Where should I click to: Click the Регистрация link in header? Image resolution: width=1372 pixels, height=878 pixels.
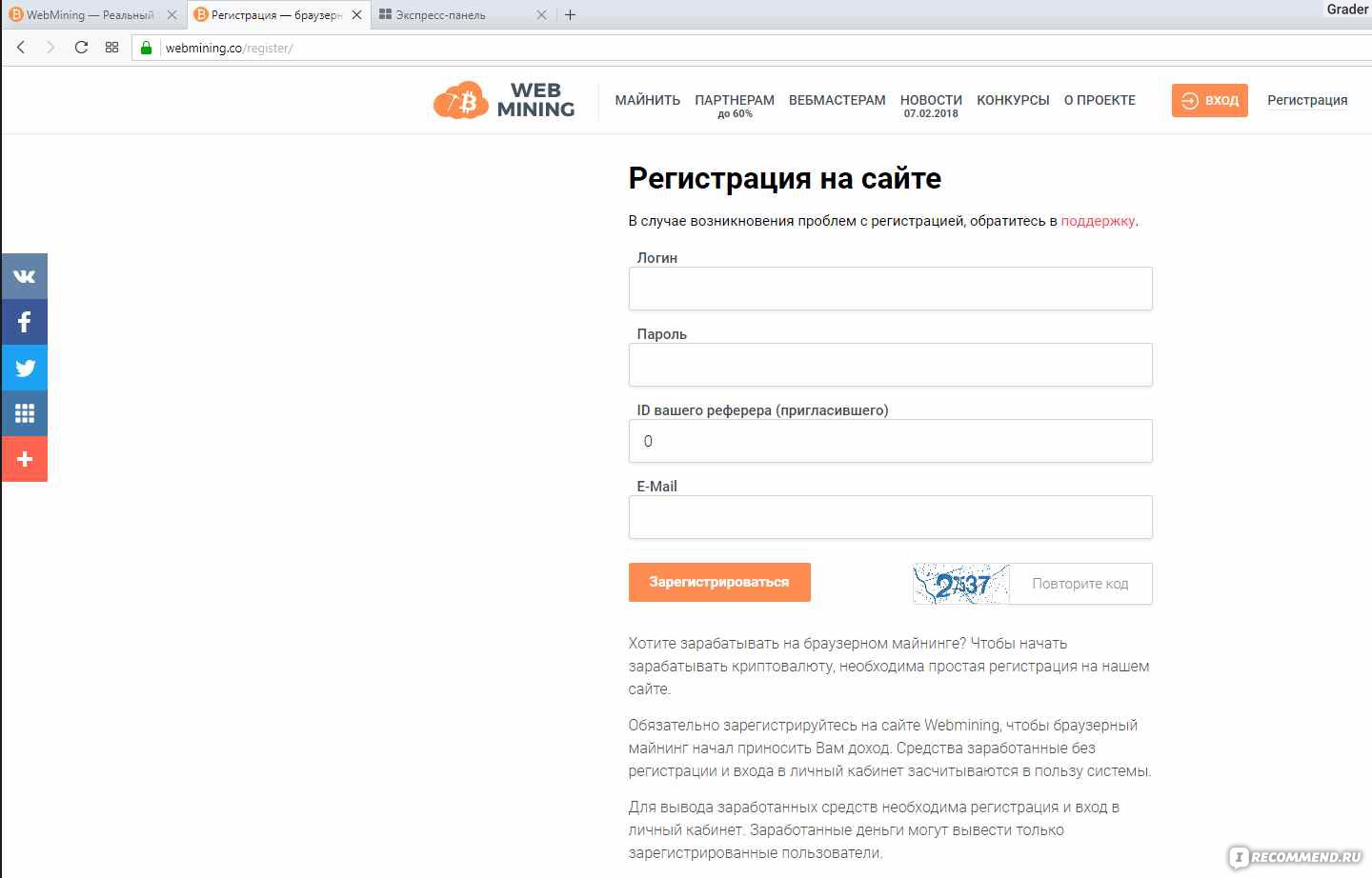[x=1307, y=100]
